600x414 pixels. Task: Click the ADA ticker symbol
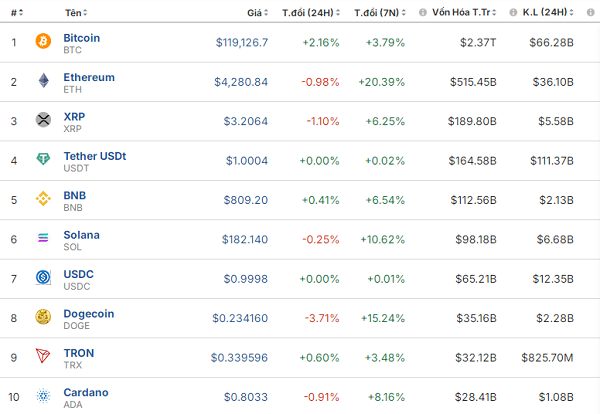tap(73, 405)
